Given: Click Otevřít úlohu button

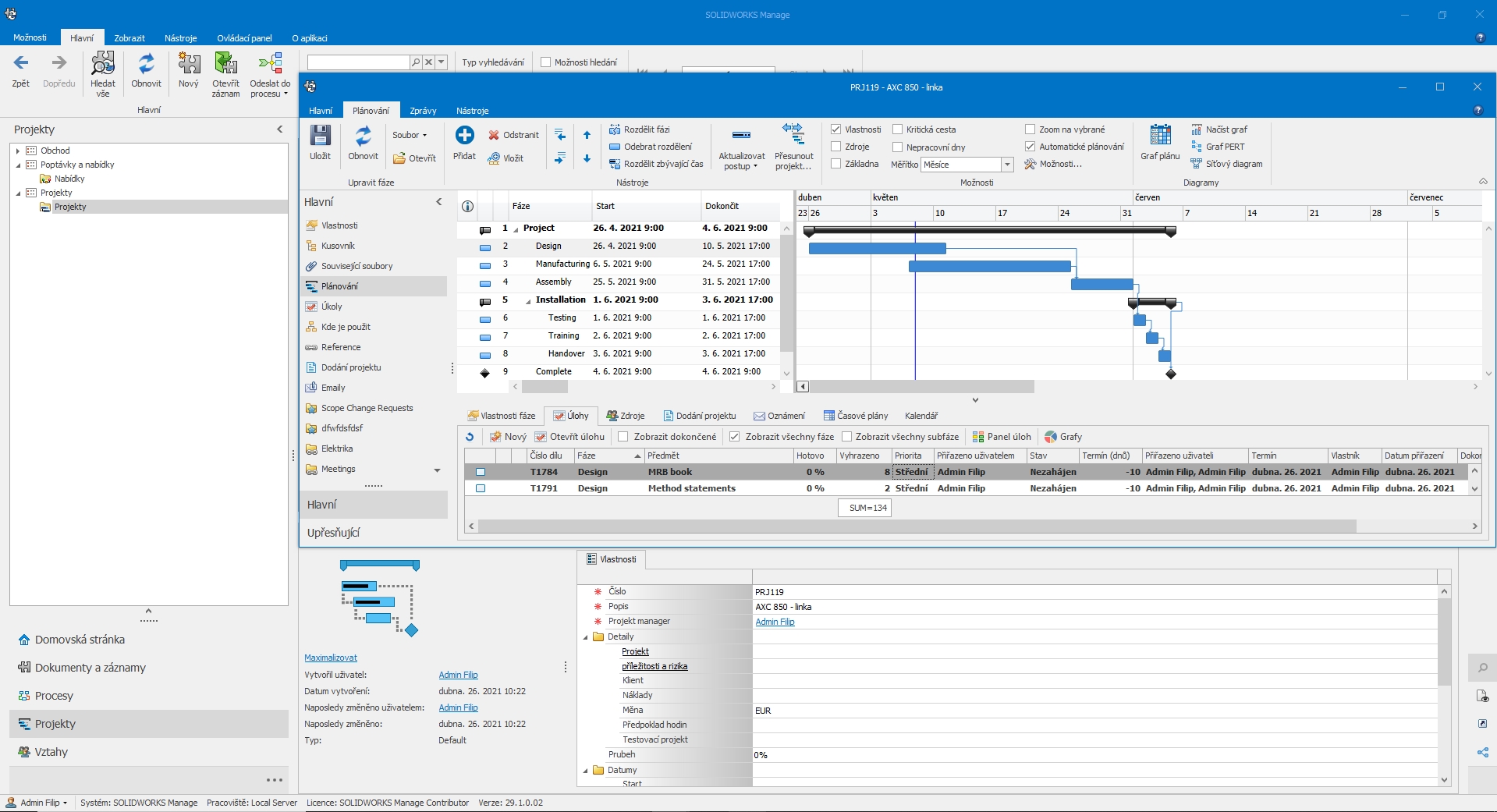Looking at the screenshot, I should [569, 437].
